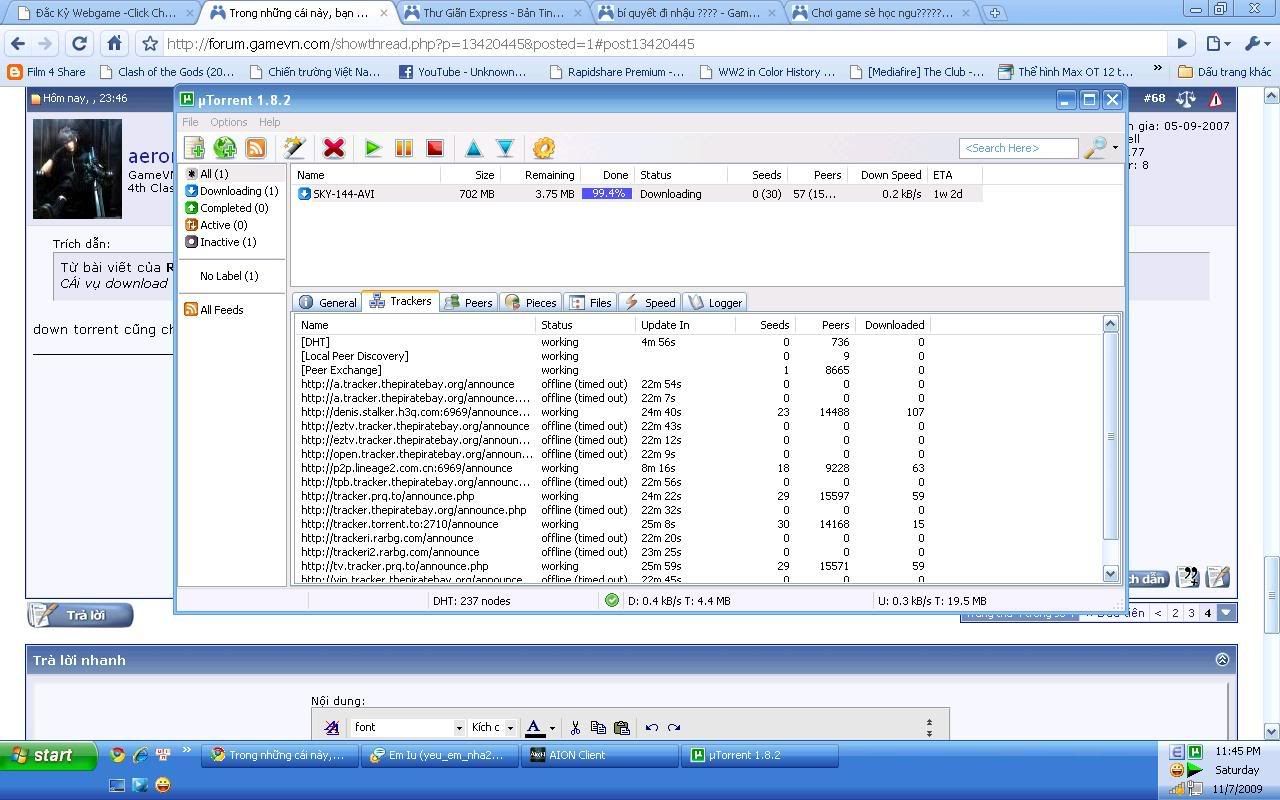
Task: Select the SKY-144-AVI torrent row
Action: pyautogui.click(x=637, y=194)
